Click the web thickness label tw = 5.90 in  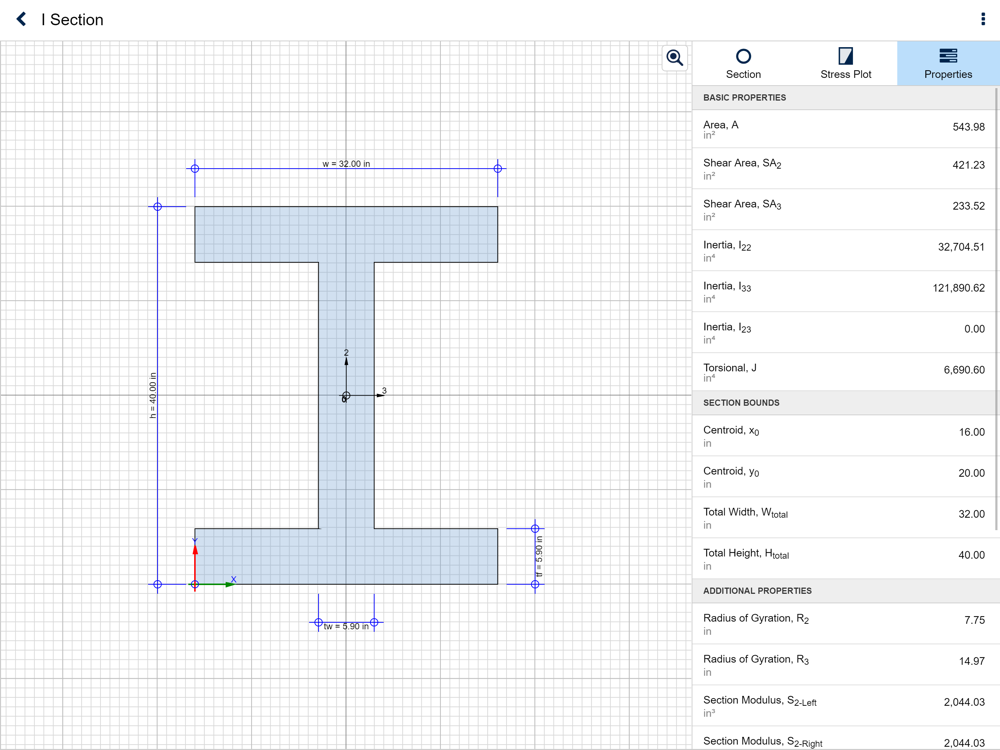pos(346,626)
